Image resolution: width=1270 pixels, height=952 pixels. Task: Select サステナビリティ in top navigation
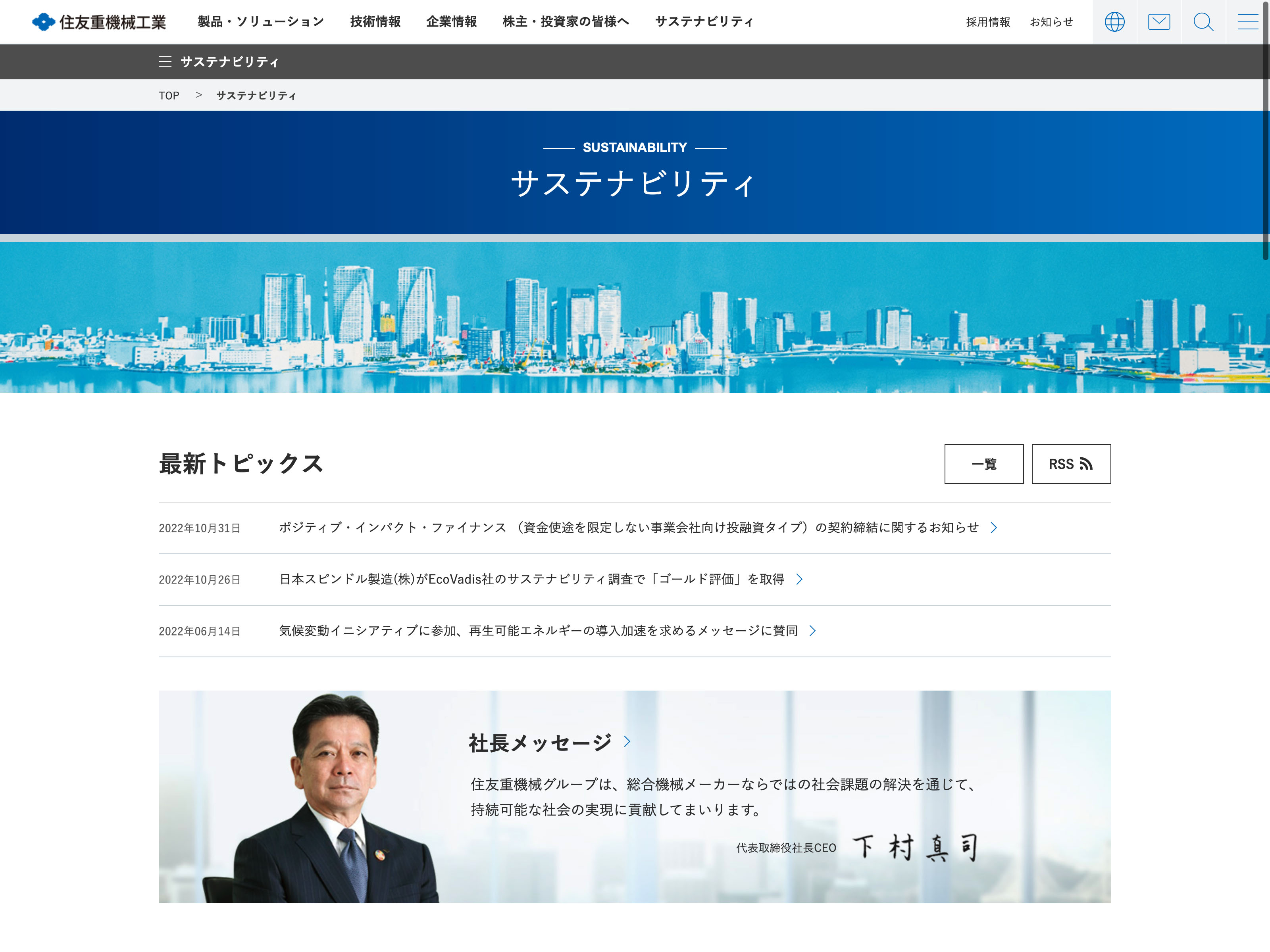tap(704, 22)
